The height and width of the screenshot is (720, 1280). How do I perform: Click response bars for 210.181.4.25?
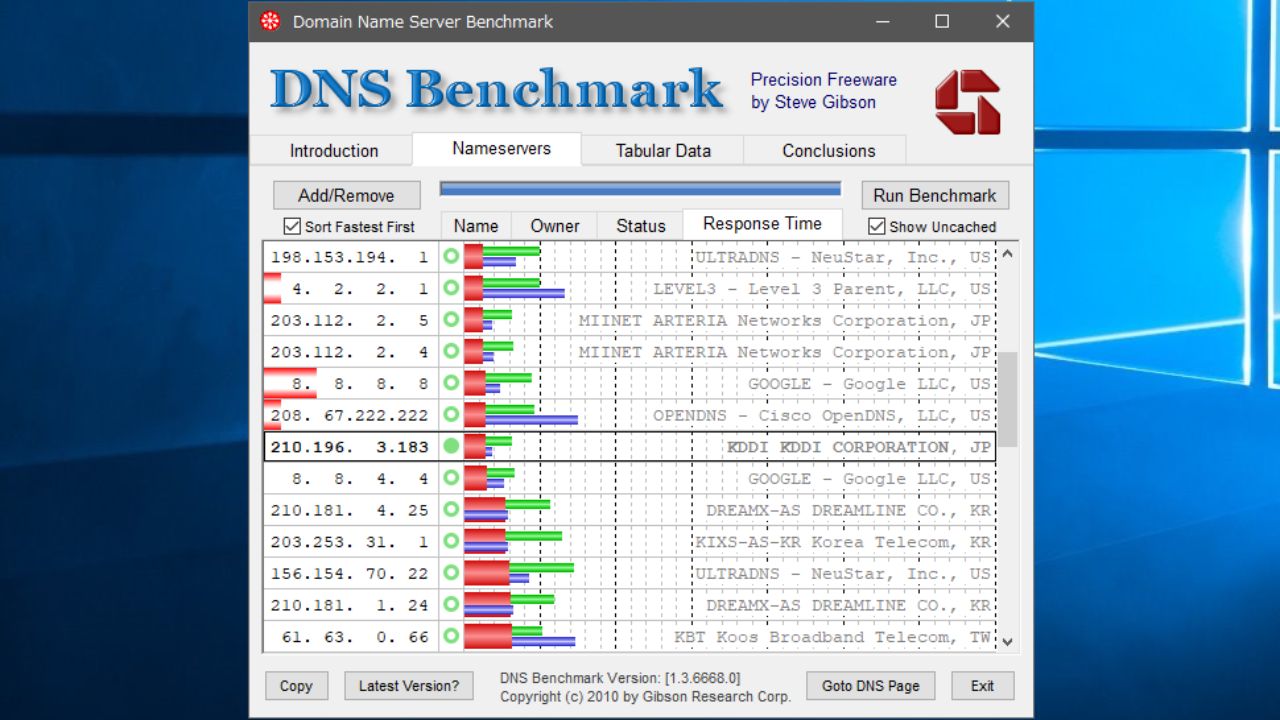(x=507, y=510)
